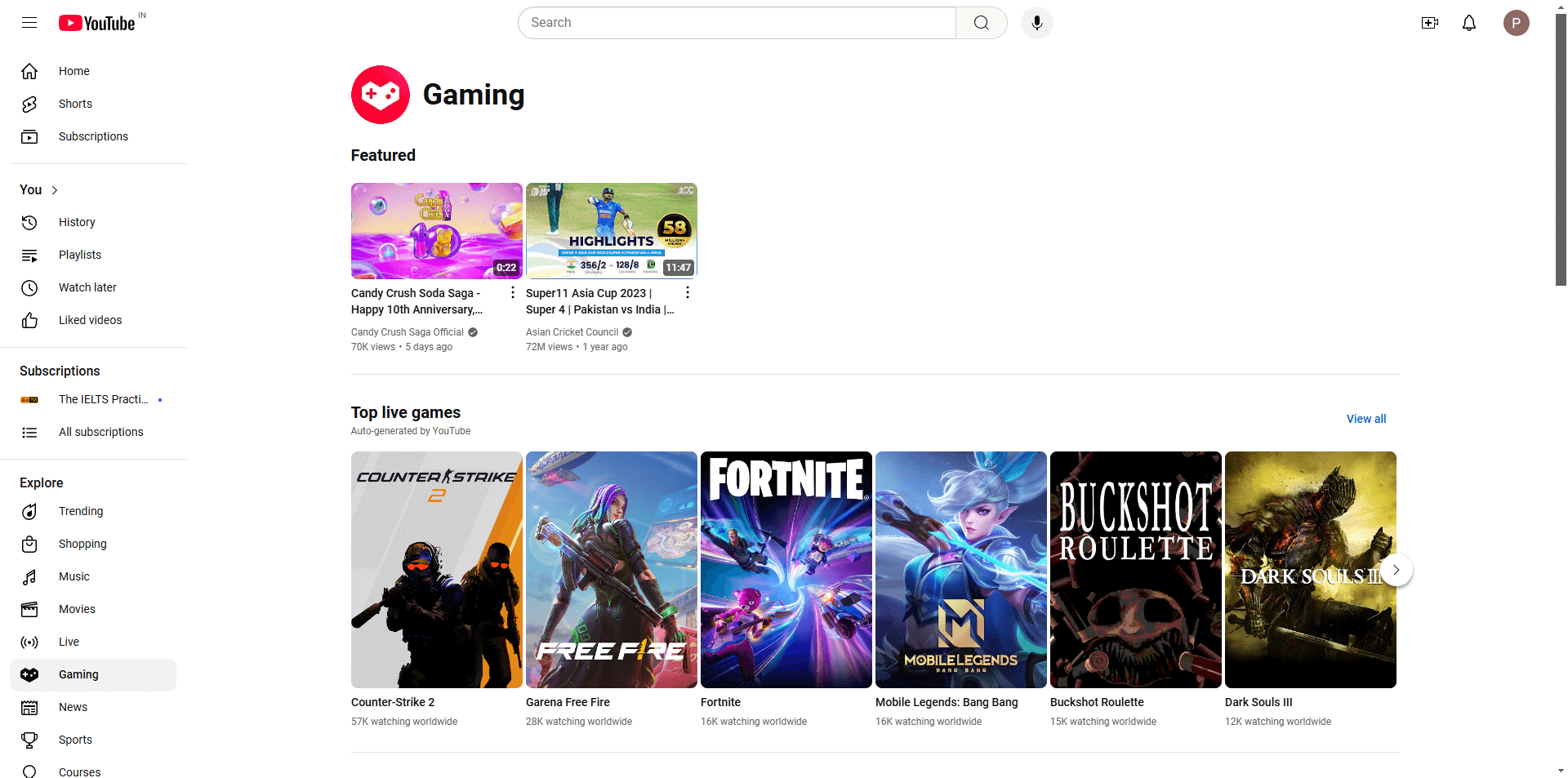Open the Home menu item
The width and height of the screenshot is (1568, 778).
[93, 71]
